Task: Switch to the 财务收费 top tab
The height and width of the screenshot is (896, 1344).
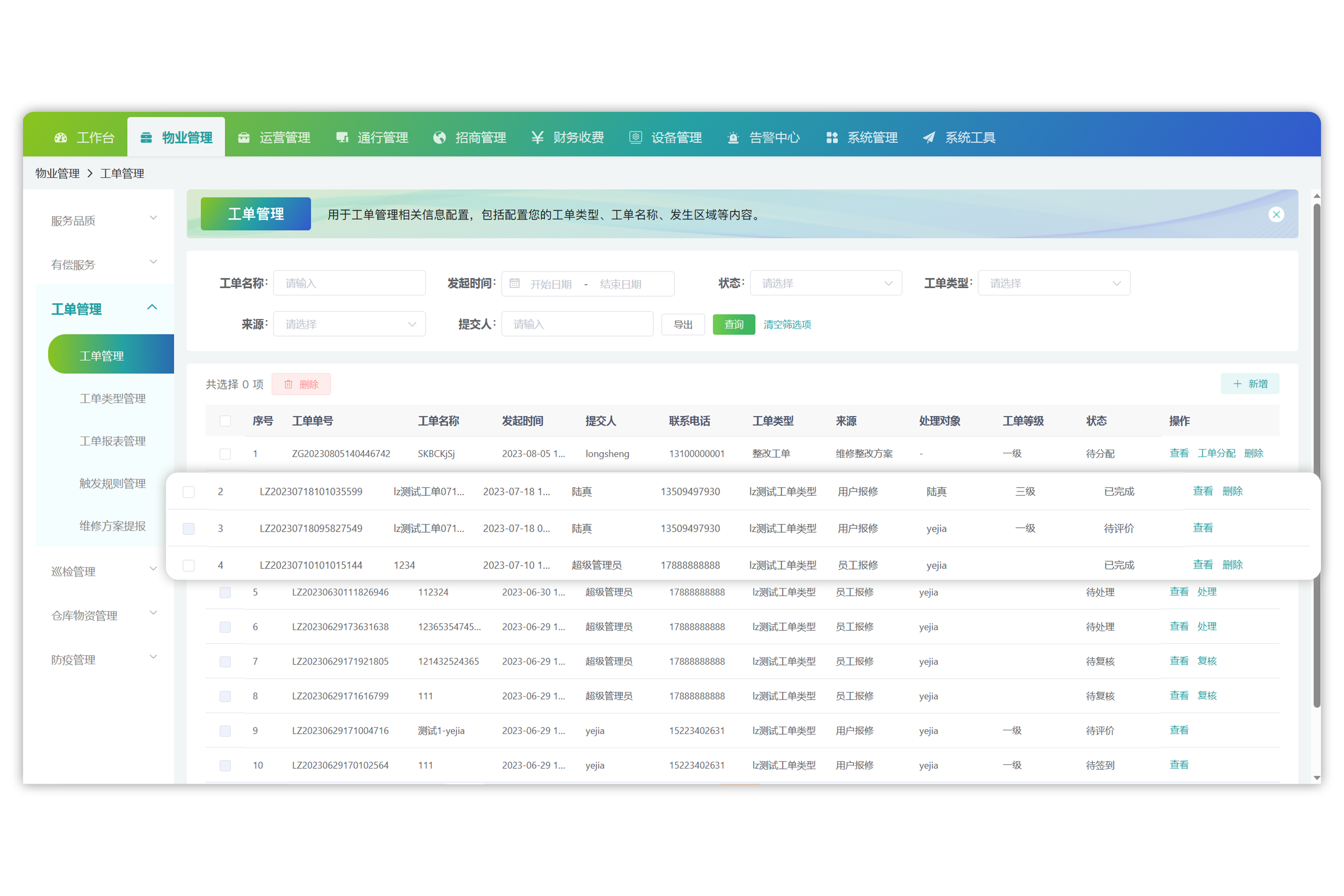Action: coord(567,138)
